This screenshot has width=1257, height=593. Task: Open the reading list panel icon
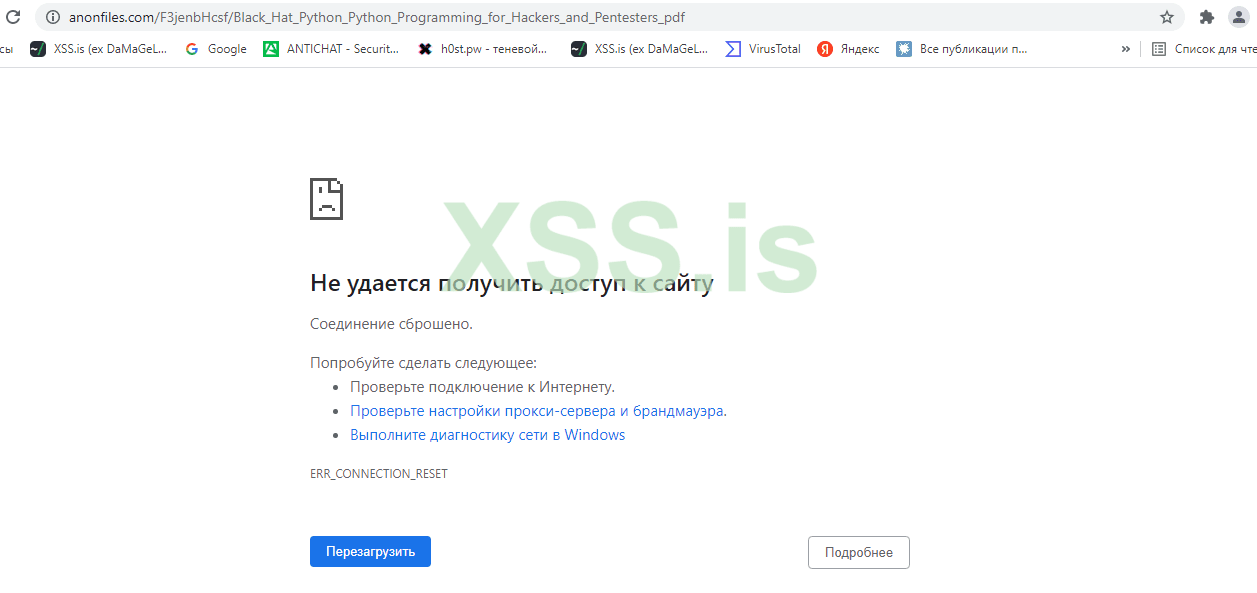1161,48
